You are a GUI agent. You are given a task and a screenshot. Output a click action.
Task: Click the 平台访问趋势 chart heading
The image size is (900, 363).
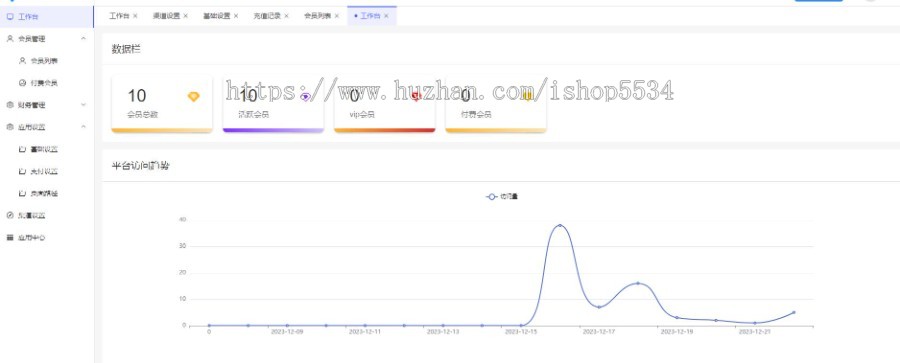click(140, 166)
